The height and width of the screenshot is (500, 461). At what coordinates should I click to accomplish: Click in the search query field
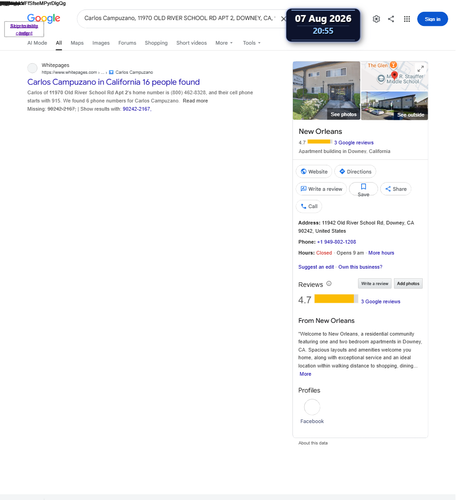pyautogui.click(x=179, y=18)
